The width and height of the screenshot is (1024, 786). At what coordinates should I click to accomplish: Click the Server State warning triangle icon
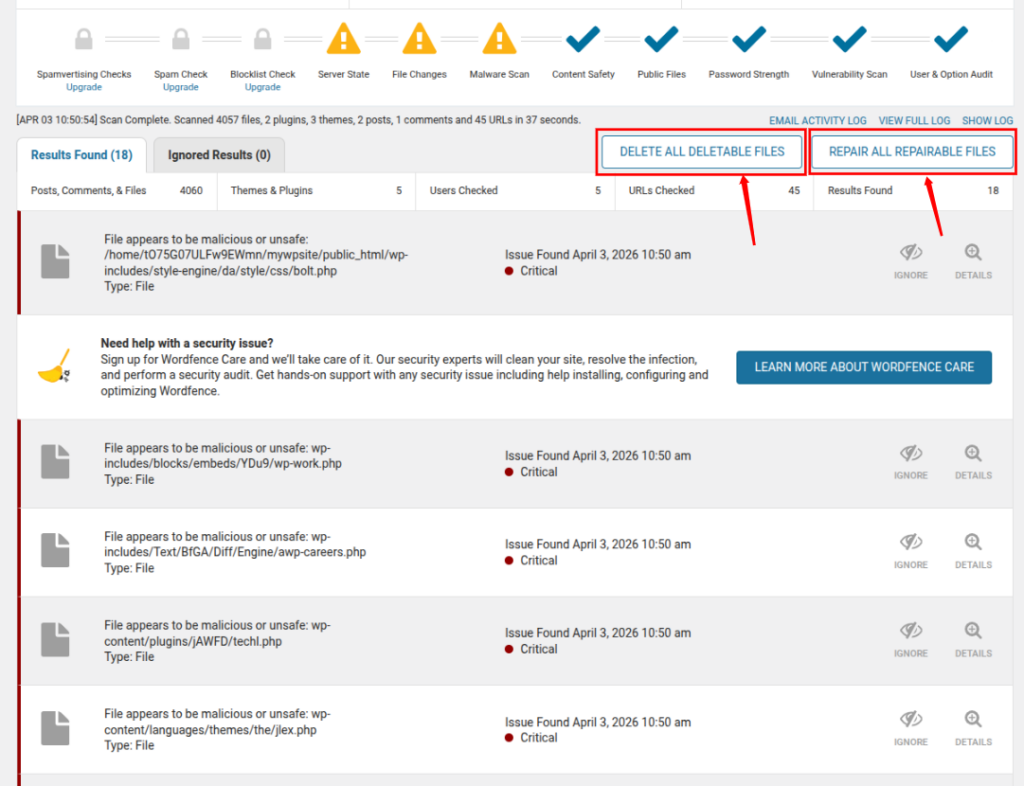click(343, 38)
